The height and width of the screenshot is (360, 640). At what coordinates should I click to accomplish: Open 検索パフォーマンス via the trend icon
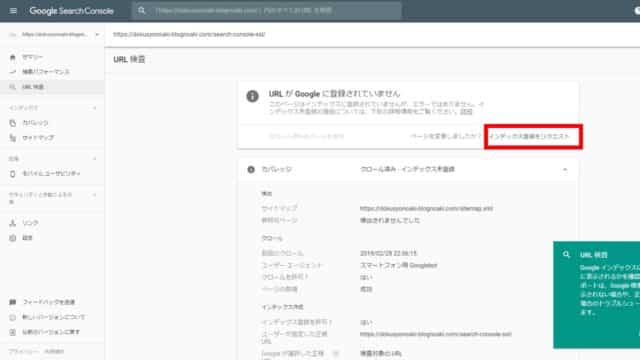click(x=13, y=72)
